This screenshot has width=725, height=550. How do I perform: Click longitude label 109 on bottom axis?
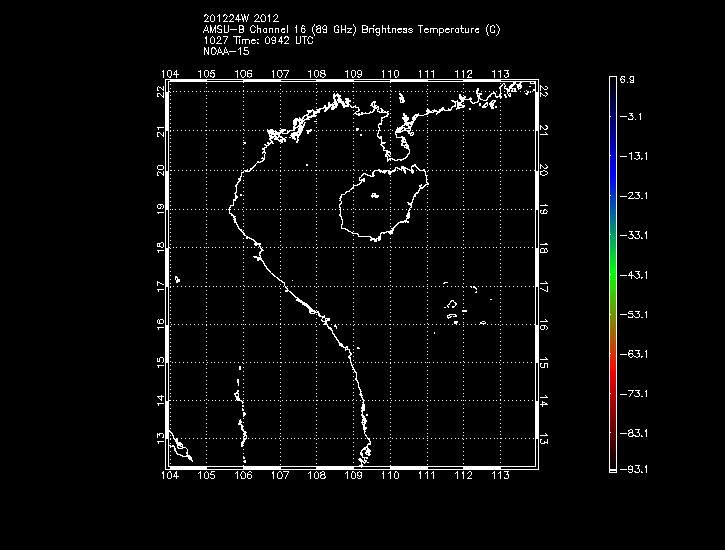[x=352, y=477]
